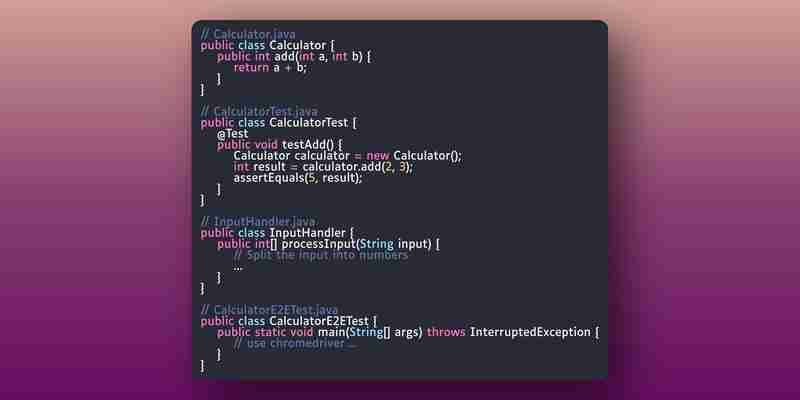This screenshot has width=800, height=400.
Task: Click the 'assertEquals(5, result);' assertion line
Action: tap(298, 178)
